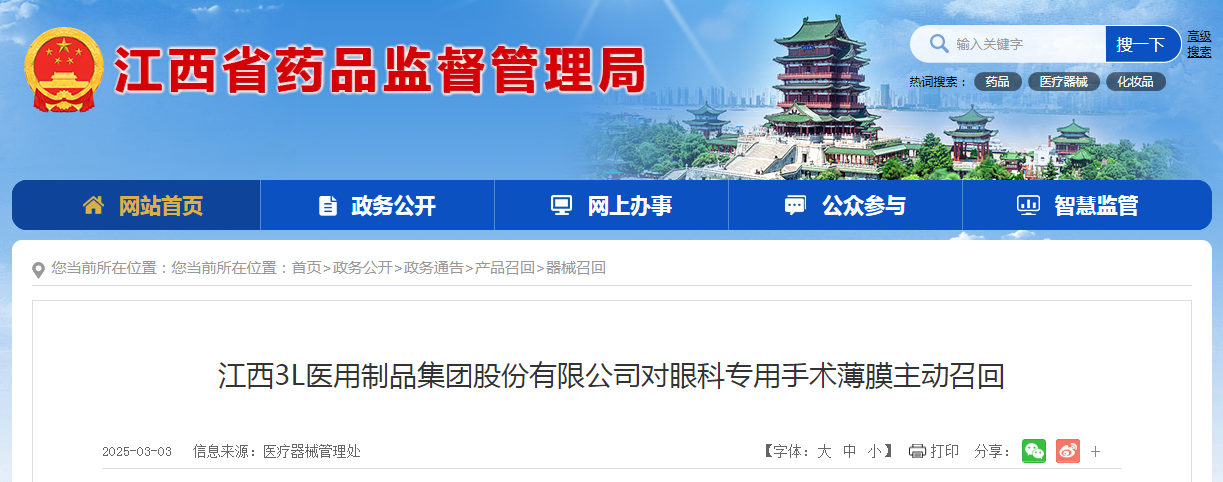Viewport: 1223px width, 482px height.
Task: Set font size to 大
Action: pyautogui.click(x=824, y=452)
